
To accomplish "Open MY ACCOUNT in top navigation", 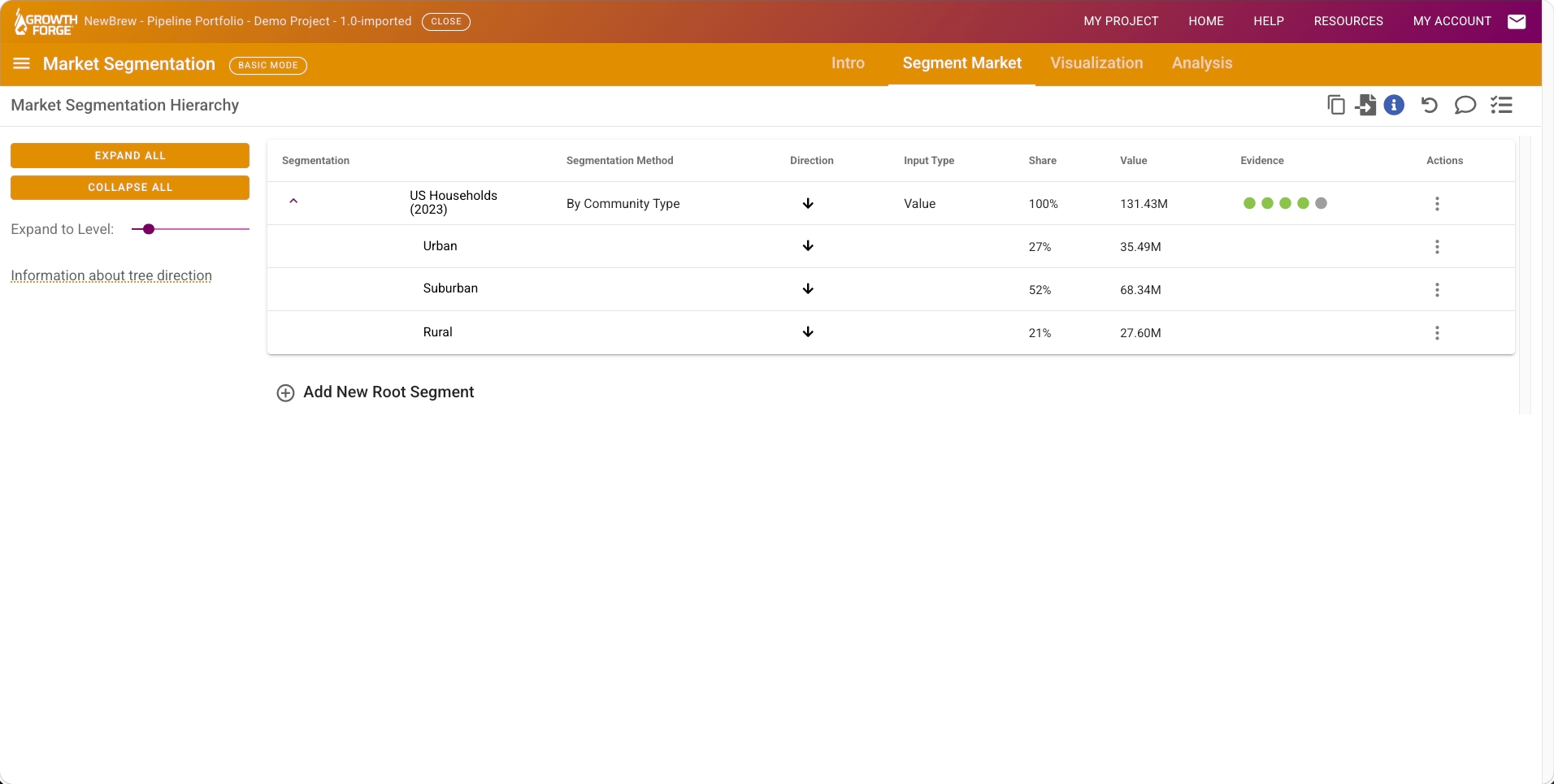I will pos(1452,21).
